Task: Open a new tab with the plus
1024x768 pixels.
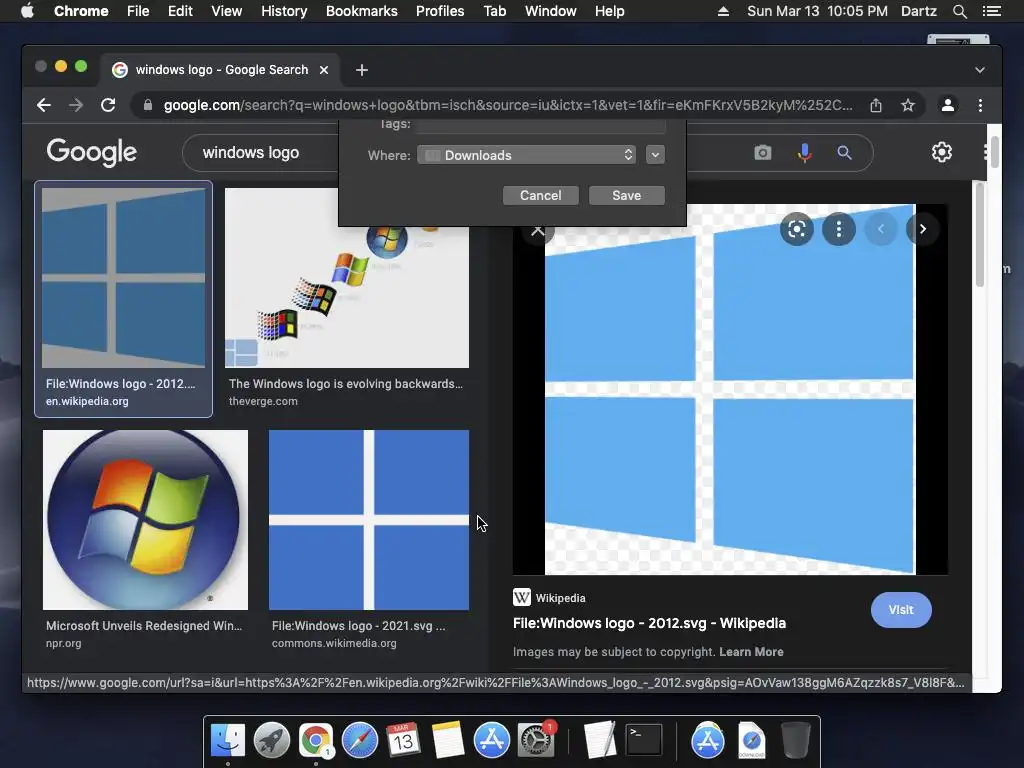Action: (362, 70)
